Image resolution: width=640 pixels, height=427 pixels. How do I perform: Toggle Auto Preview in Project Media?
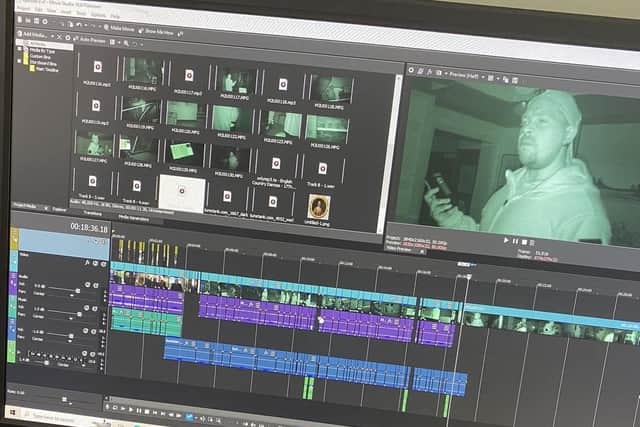click(x=89, y=40)
